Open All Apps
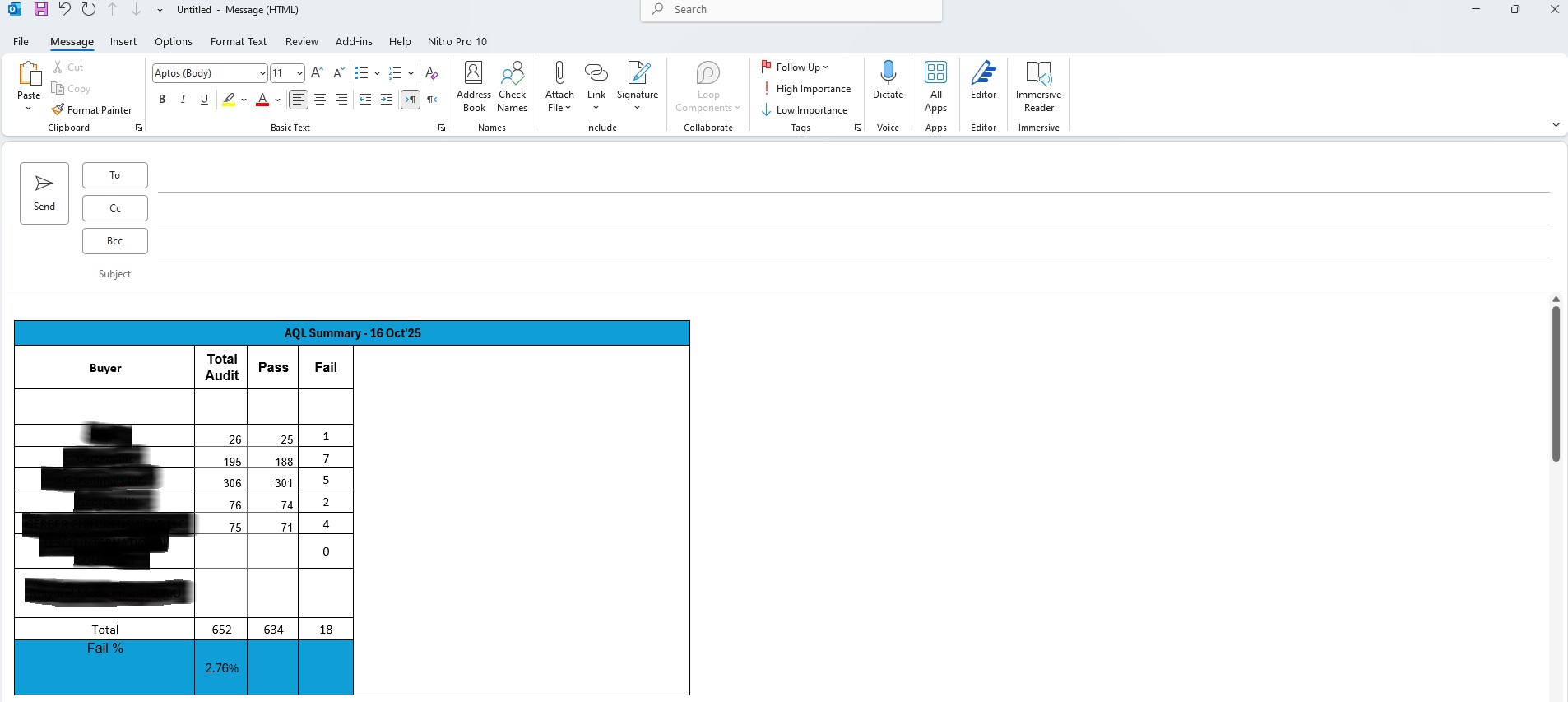 click(935, 86)
